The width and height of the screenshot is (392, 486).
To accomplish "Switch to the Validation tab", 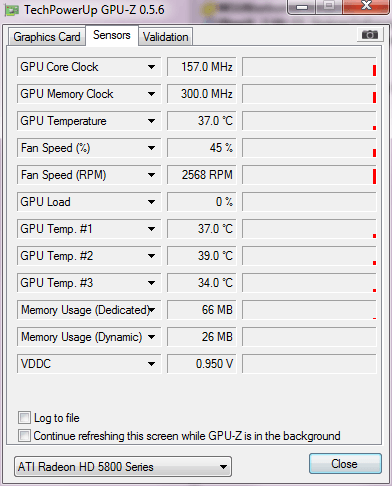I will click(166, 37).
